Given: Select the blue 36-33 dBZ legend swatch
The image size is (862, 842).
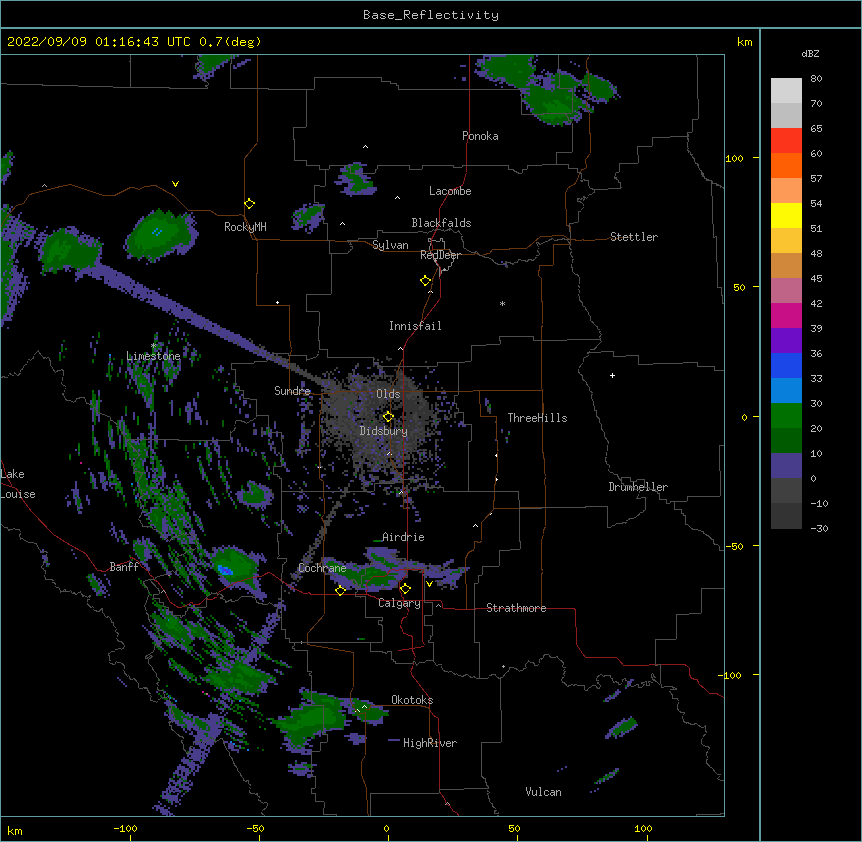Looking at the screenshot, I should pos(786,365).
